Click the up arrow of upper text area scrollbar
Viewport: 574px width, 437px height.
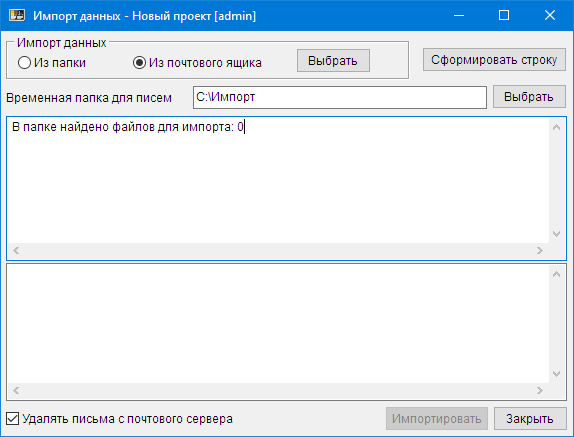[556, 127]
